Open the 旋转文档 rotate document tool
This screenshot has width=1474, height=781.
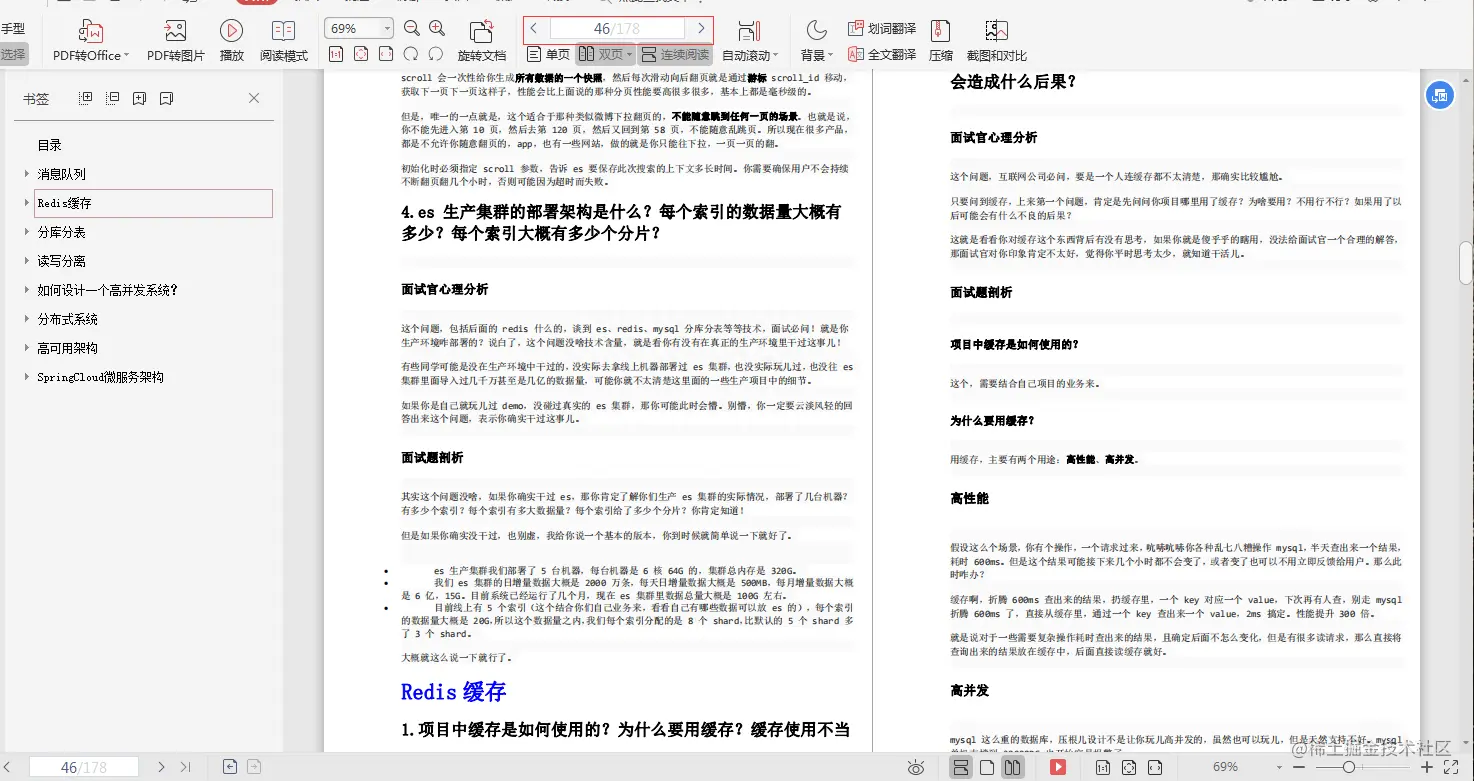[482, 41]
